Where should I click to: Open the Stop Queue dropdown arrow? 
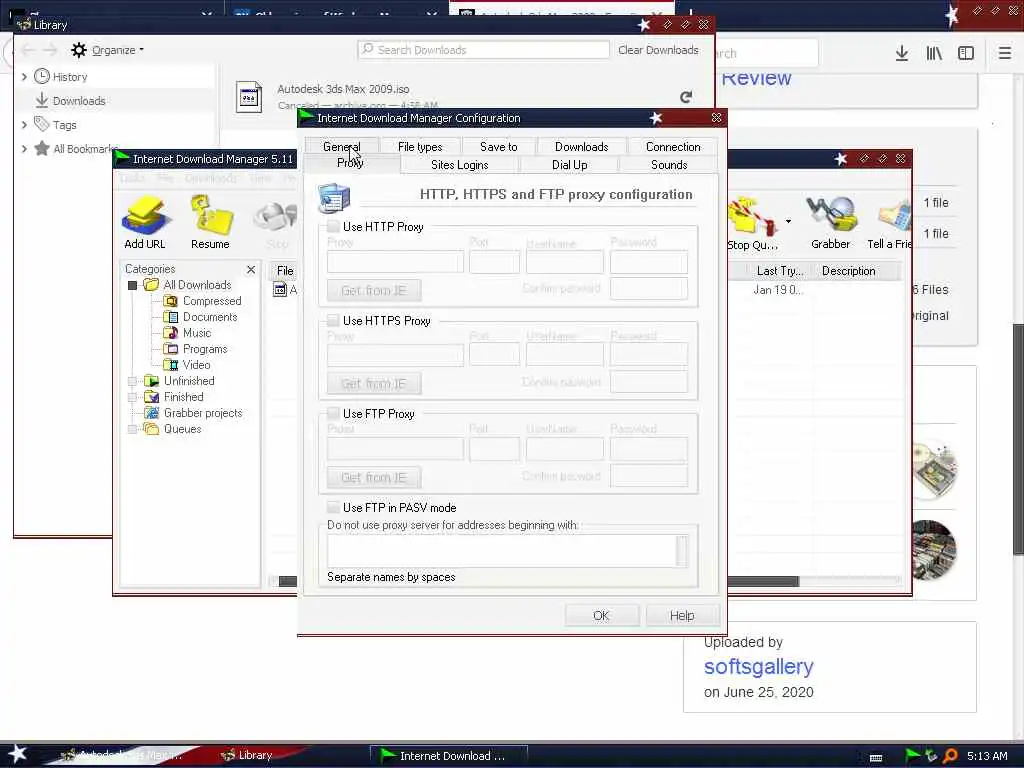788,221
